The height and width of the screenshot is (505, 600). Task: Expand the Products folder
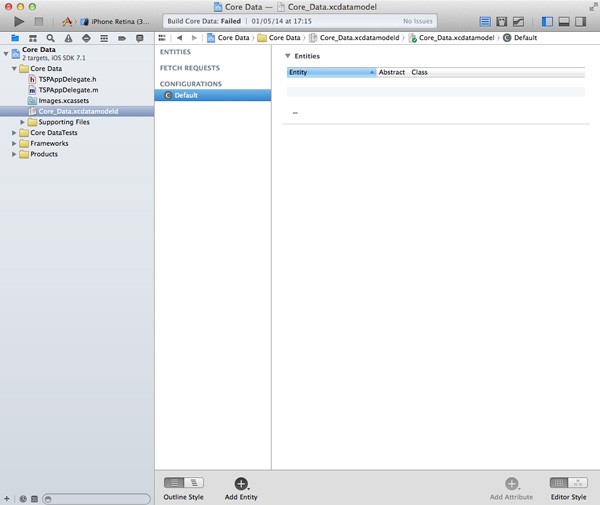point(14,154)
